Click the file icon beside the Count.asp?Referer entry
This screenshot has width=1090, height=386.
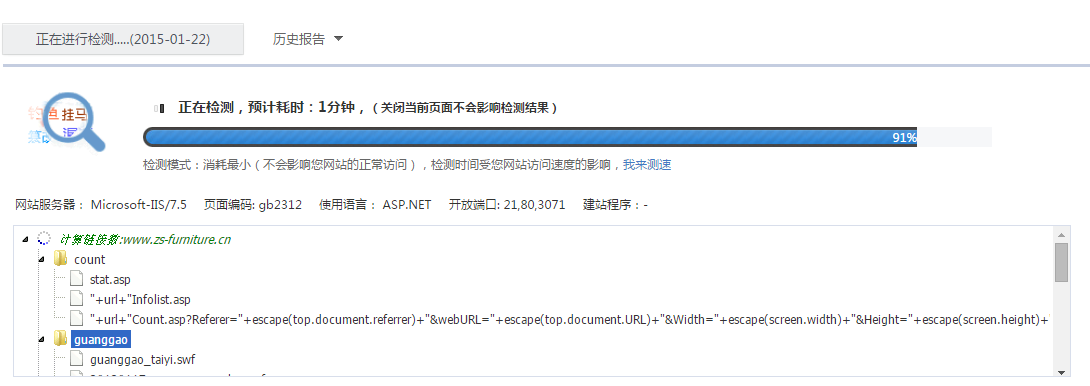pyautogui.click(x=76, y=319)
